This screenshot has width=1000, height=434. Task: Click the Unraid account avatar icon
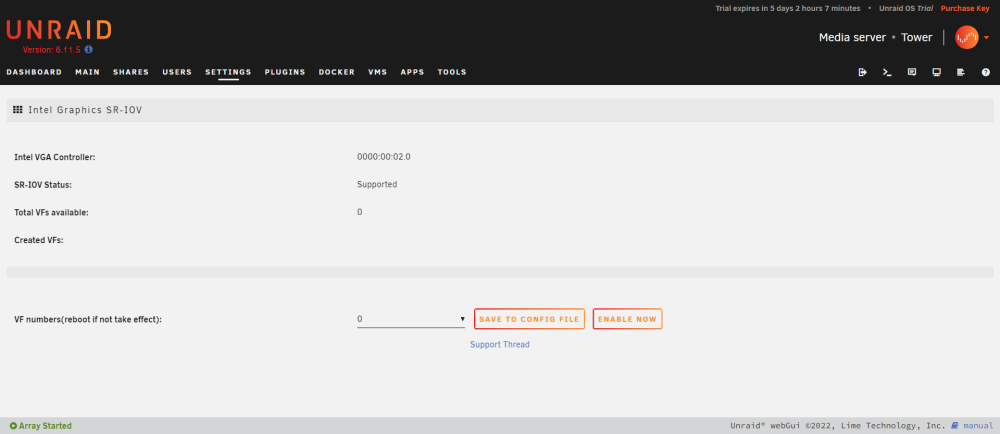tap(966, 38)
